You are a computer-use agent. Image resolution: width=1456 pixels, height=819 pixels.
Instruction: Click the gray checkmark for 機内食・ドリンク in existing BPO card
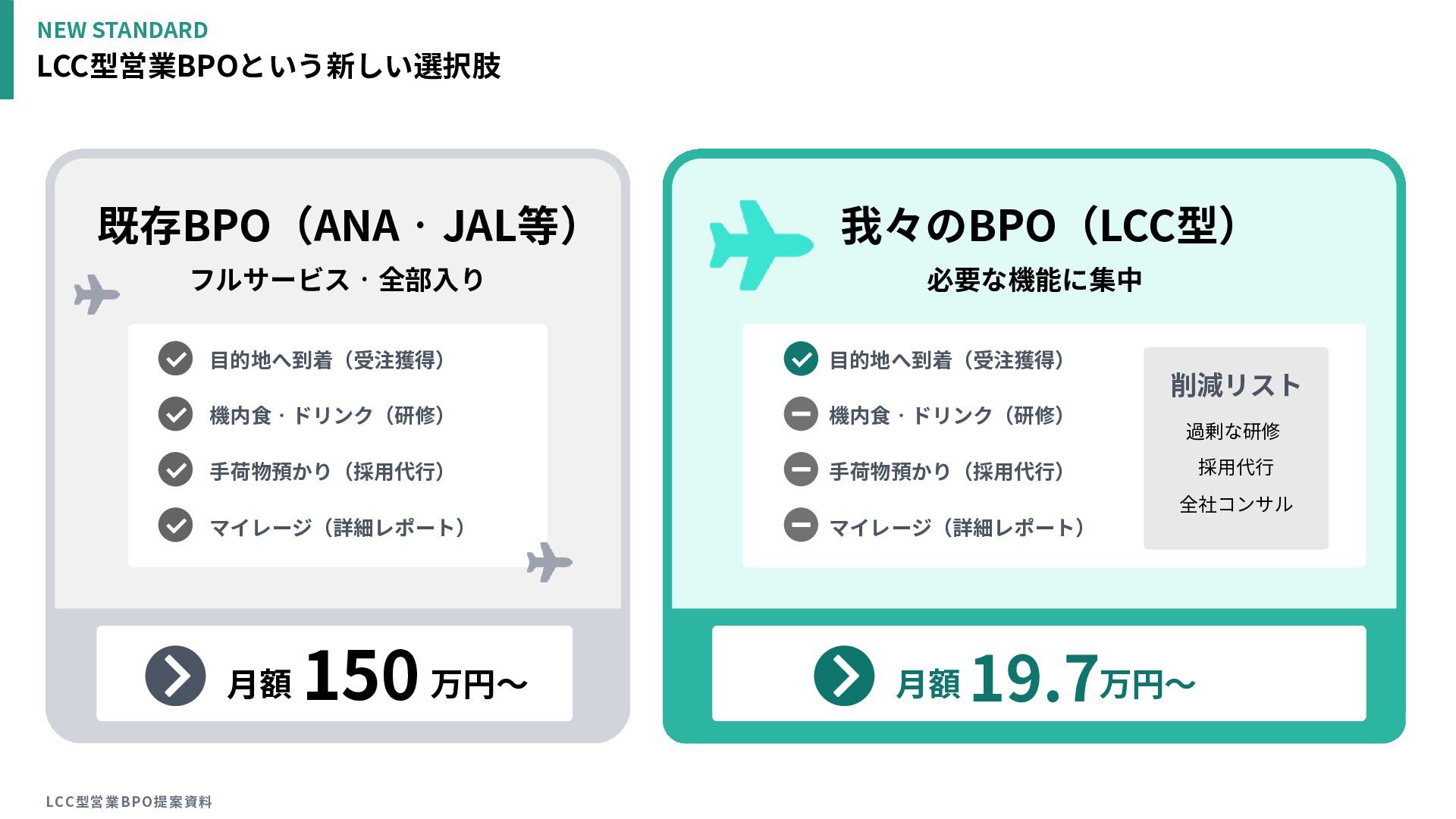coord(175,415)
